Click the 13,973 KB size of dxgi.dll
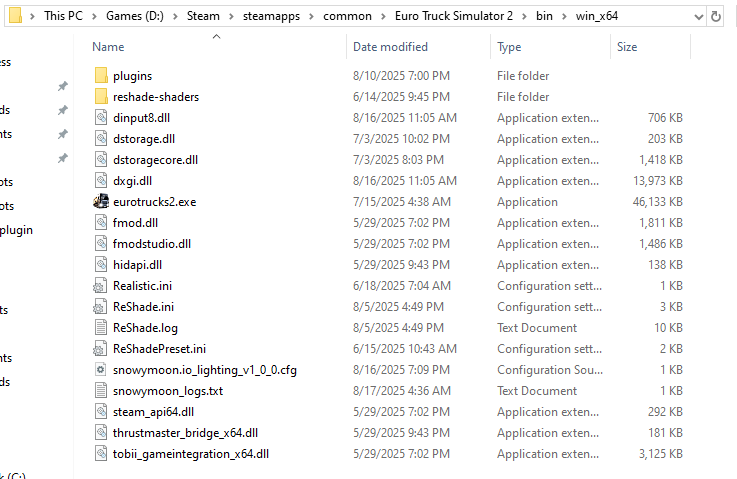737x479 pixels. [658, 181]
